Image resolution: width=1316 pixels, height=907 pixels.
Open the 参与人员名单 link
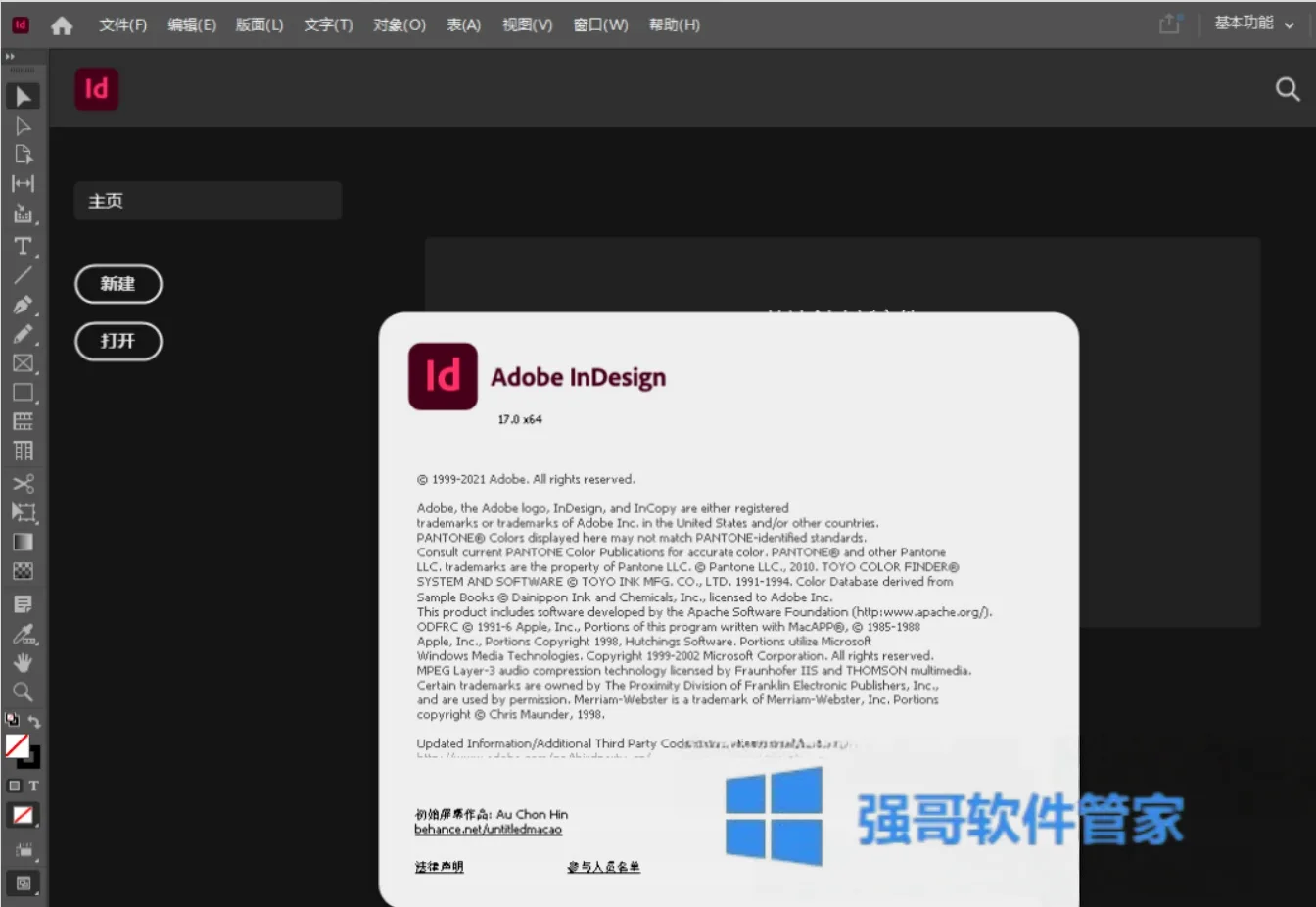(x=603, y=867)
